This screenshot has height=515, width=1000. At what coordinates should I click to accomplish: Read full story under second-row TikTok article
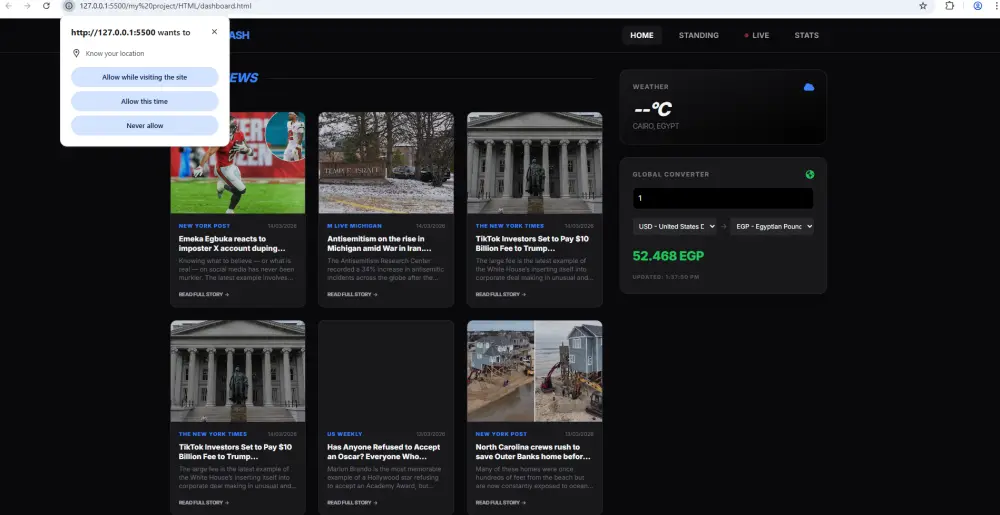point(203,503)
